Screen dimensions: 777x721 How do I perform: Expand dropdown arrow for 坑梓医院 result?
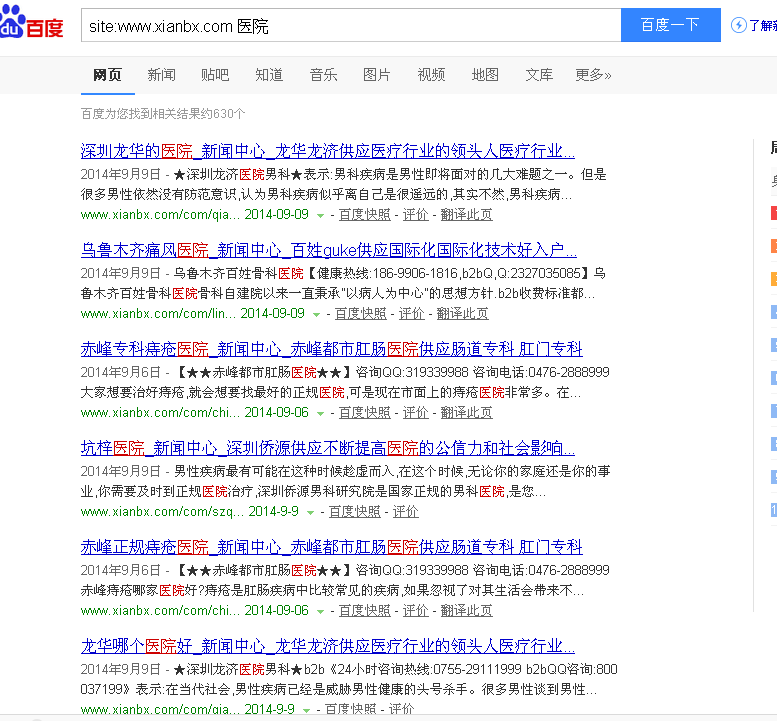tap(311, 513)
